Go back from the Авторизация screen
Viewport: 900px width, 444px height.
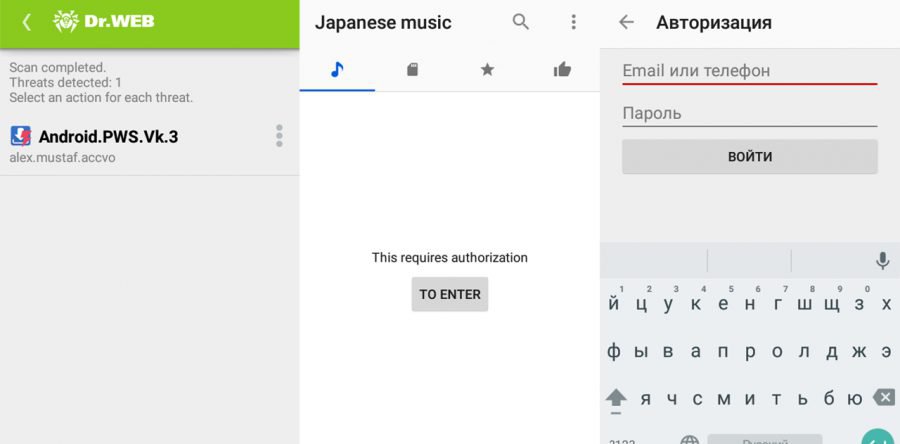[x=626, y=22]
